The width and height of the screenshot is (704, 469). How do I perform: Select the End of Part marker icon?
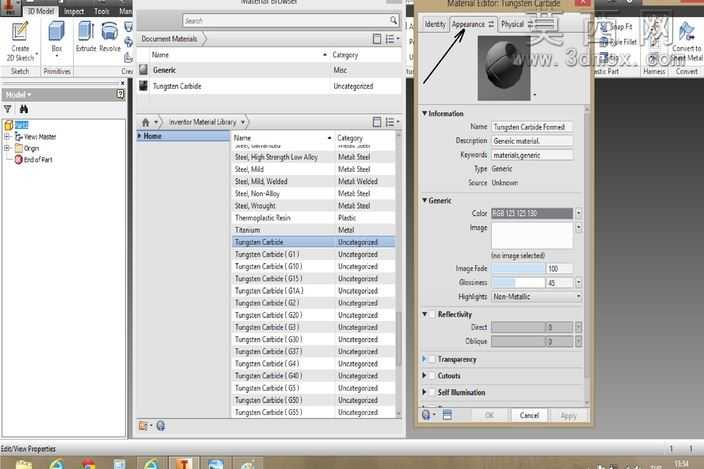pos(18,159)
